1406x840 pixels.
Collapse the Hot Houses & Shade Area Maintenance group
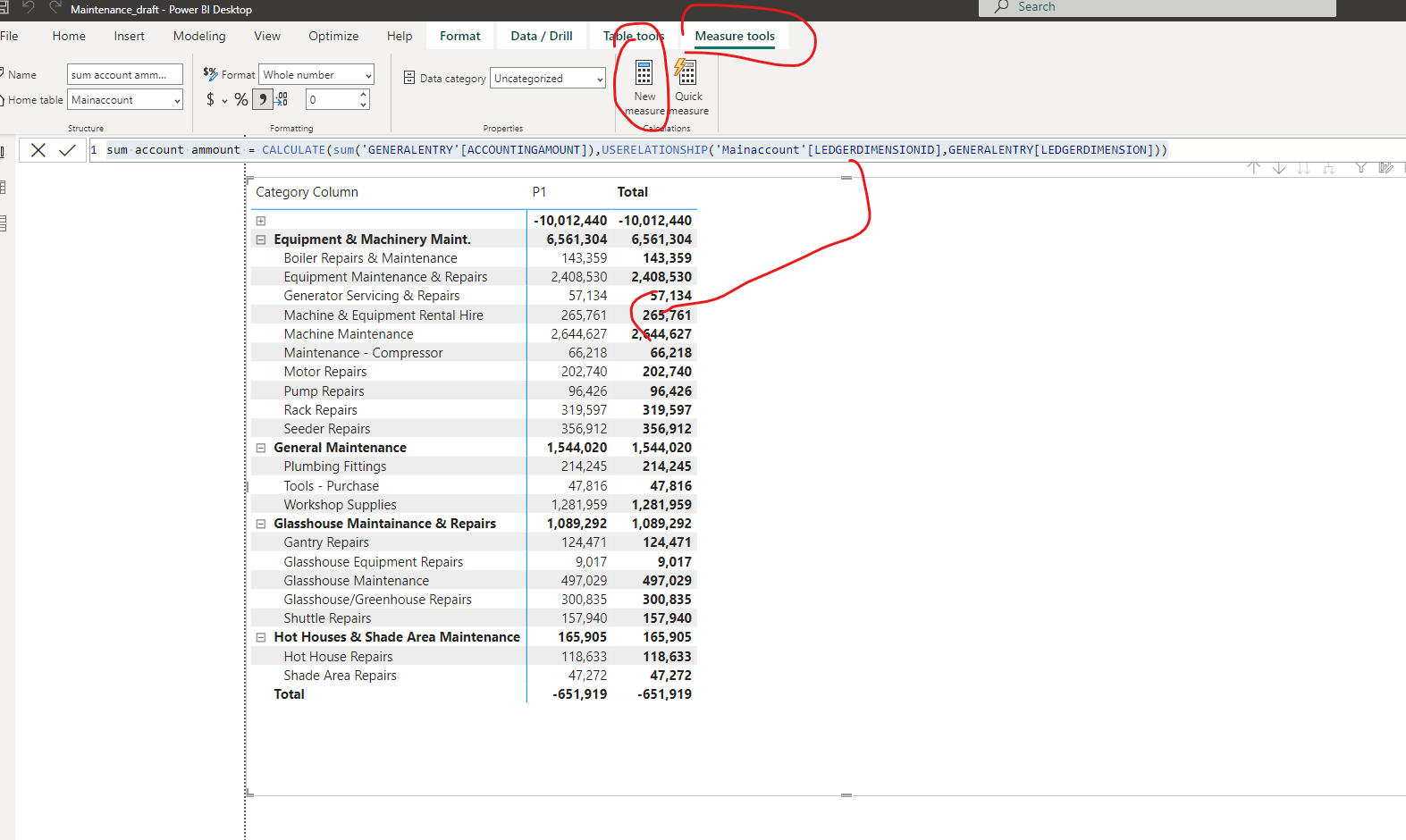pos(261,637)
